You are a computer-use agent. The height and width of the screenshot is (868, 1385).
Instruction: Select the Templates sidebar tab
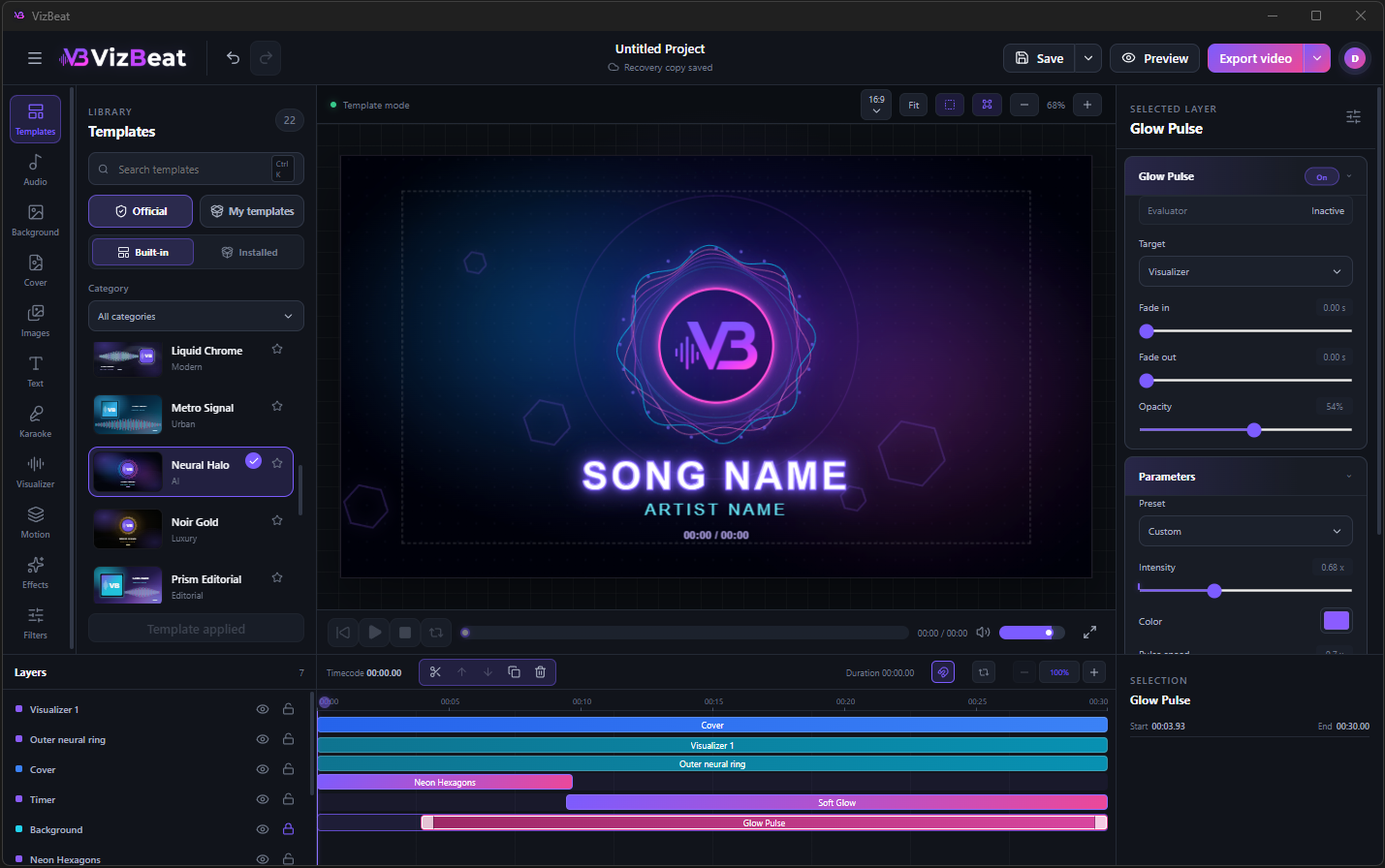pyautogui.click(x=35, y=119)
